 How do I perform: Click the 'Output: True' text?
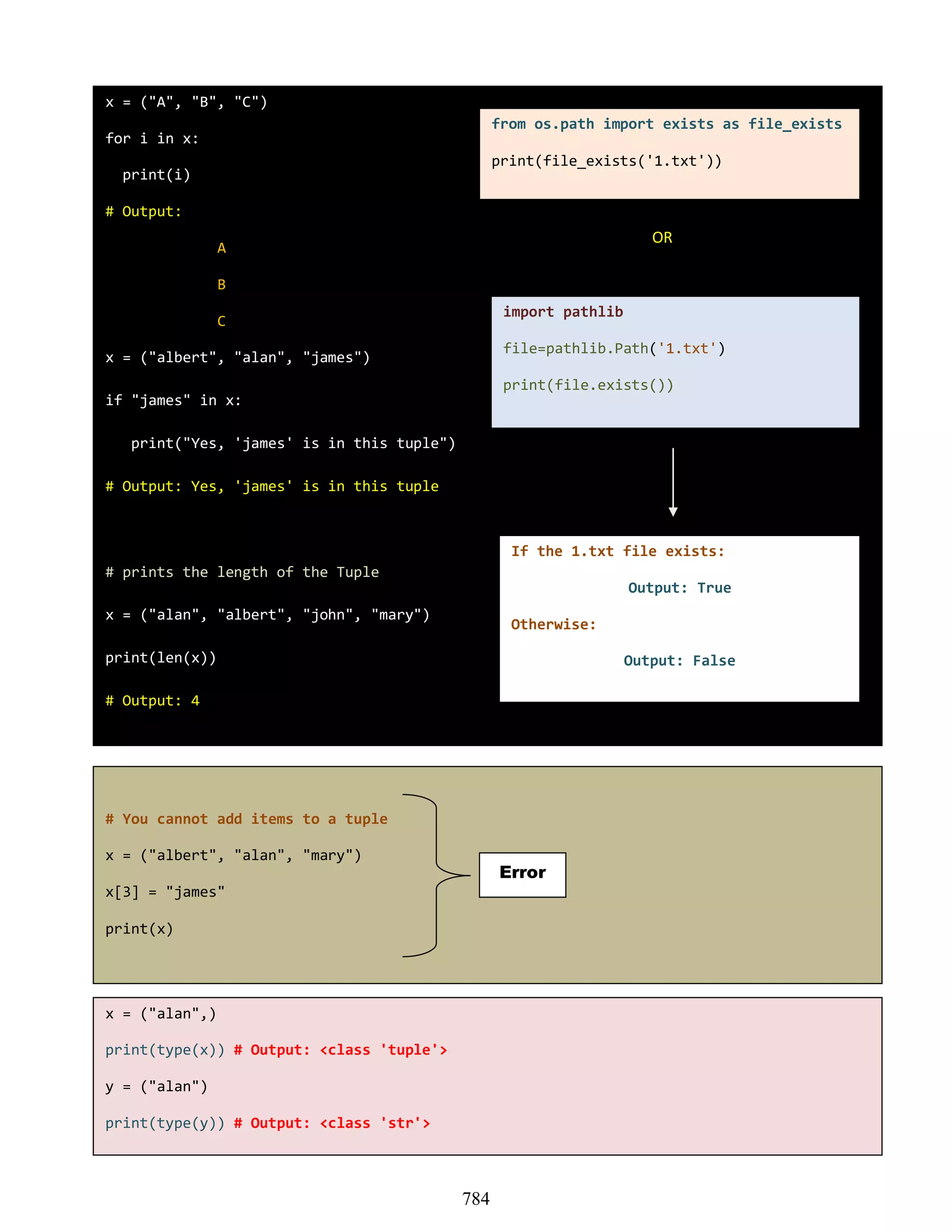pos(680,588)
